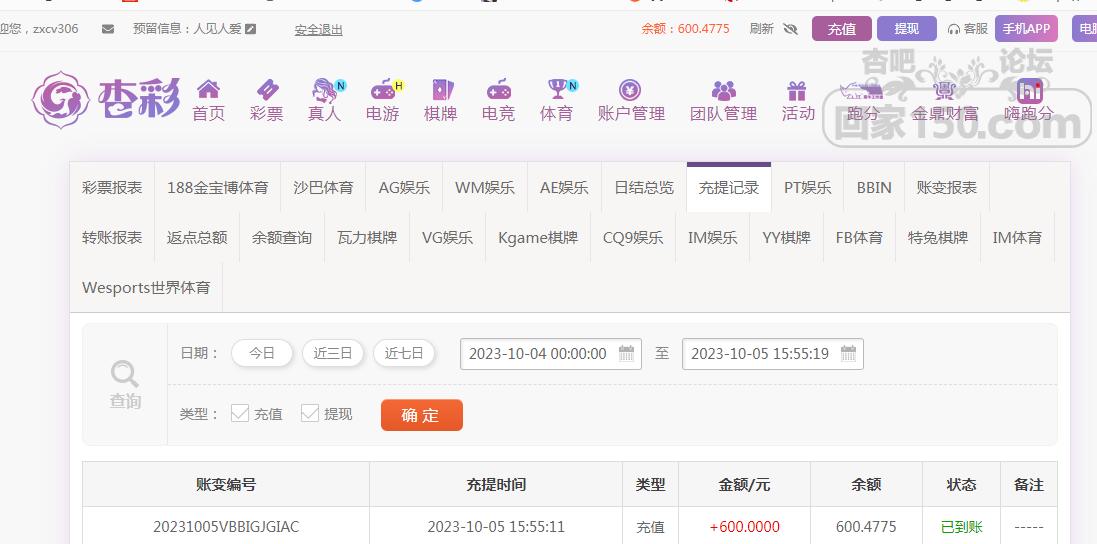Screen dimensions: 1097x544
Task: Open the end date calendar picker
Action: pyautogui.click(x=848, y=353)
